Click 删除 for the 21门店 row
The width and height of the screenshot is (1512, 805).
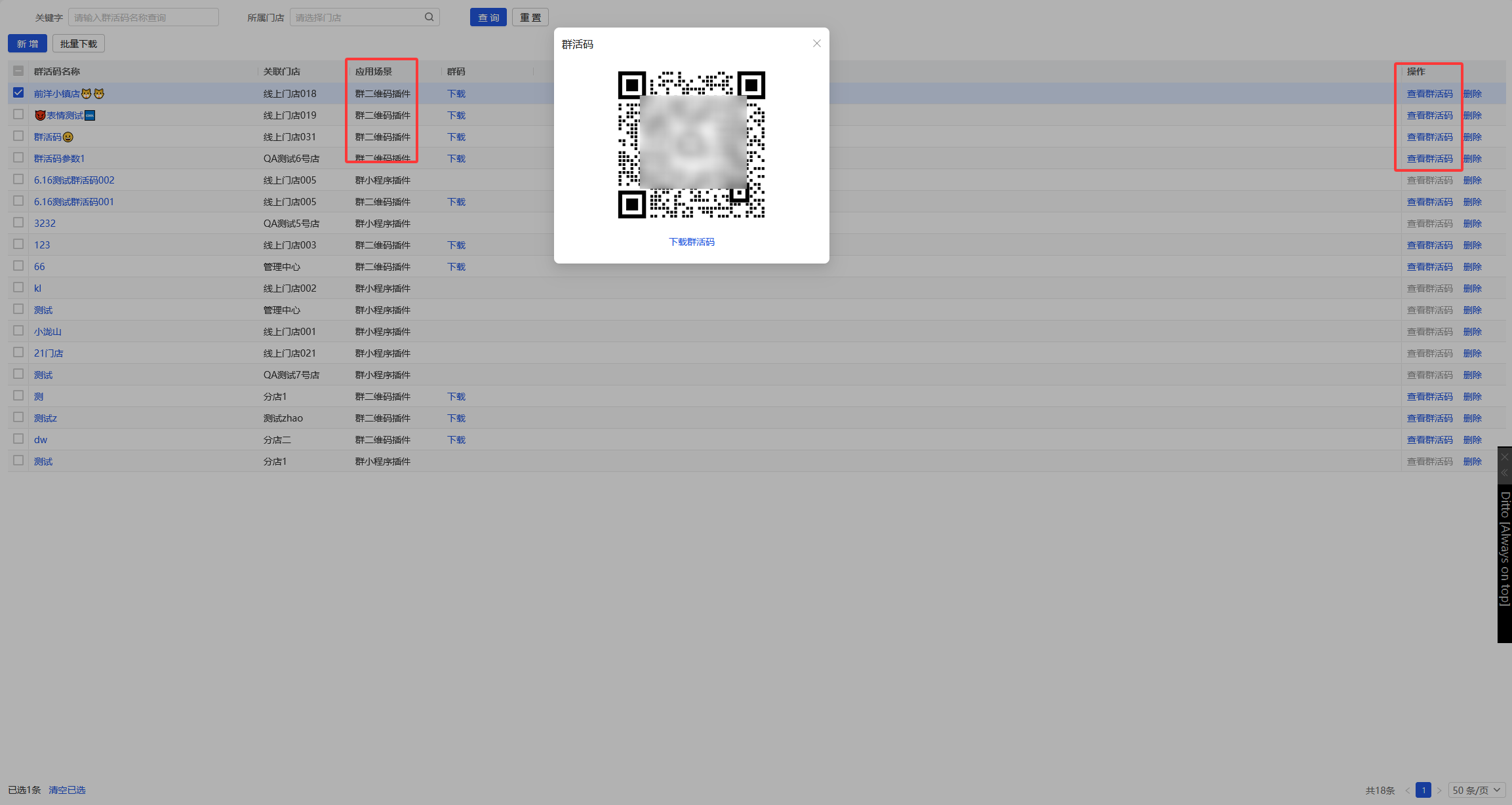click(1472, 353)
